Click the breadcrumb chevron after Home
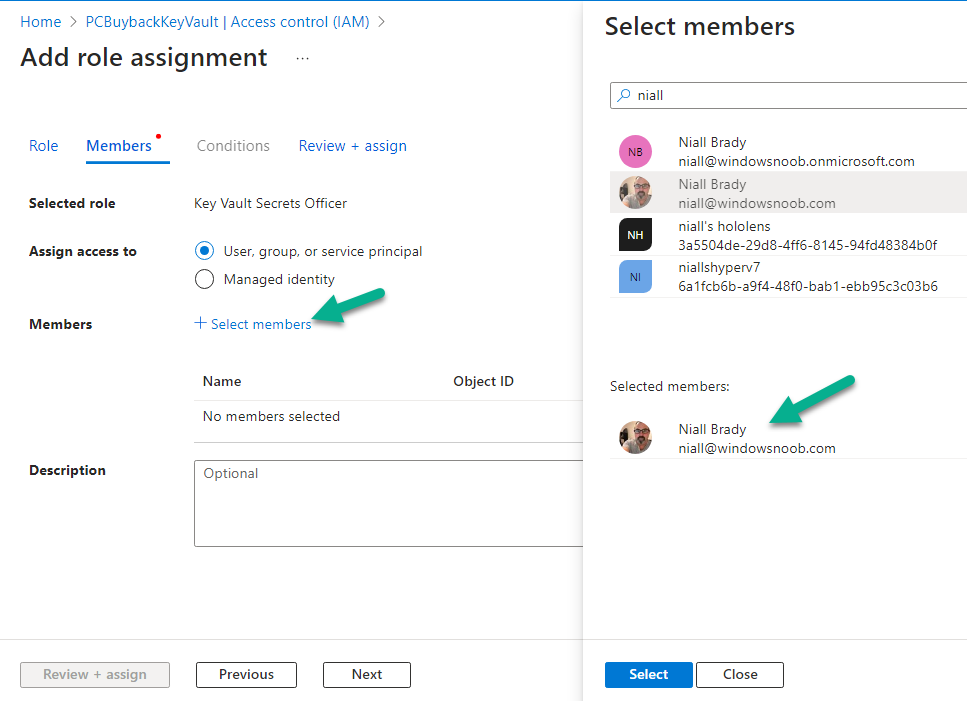 73,22
